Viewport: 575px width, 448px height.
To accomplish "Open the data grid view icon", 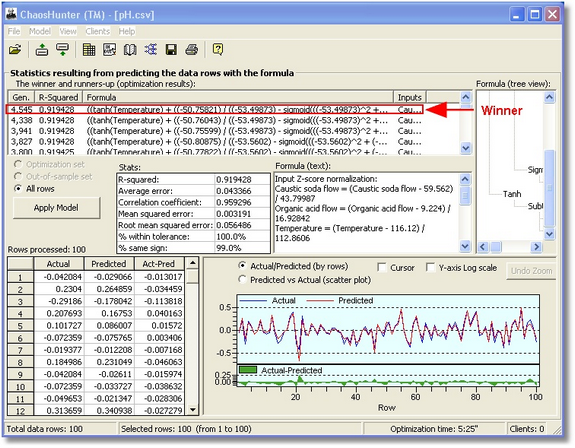I will [x=89, y=49].
